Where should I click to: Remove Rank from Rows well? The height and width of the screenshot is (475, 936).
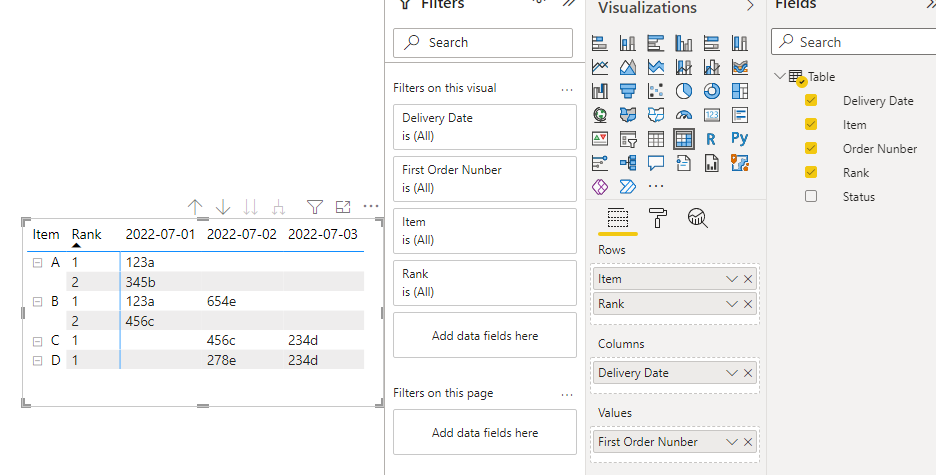pyautogui.click(x=748, y=304)
